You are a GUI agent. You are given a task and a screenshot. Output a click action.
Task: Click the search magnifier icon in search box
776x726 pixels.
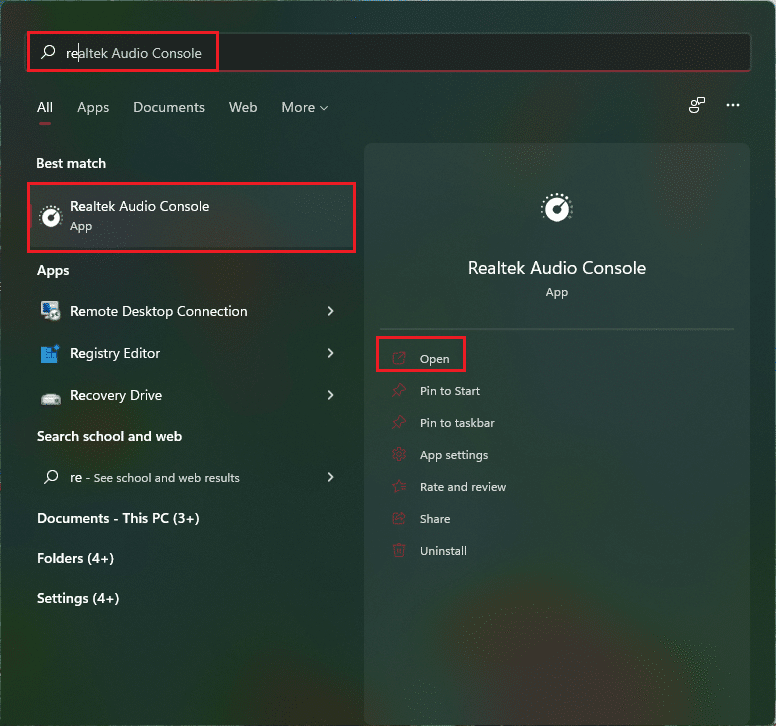(x=48, y=51)
